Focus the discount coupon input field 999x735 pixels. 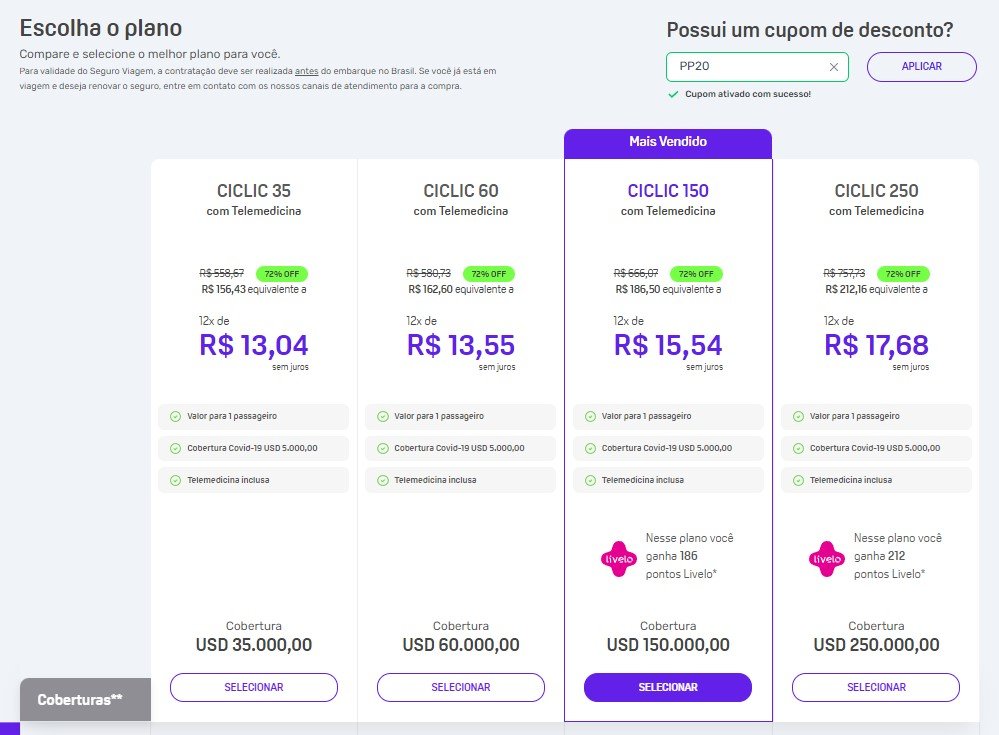(x=749, y=67)
